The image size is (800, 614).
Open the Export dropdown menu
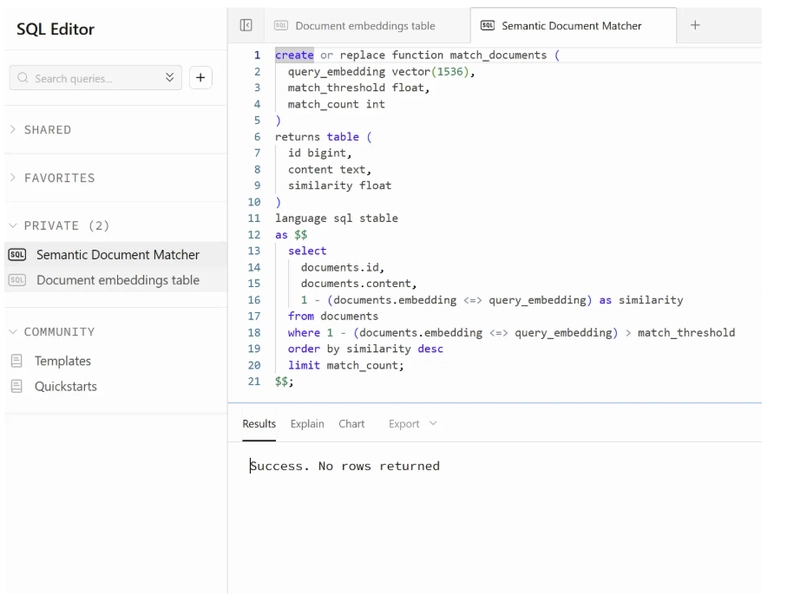(412, 424)
